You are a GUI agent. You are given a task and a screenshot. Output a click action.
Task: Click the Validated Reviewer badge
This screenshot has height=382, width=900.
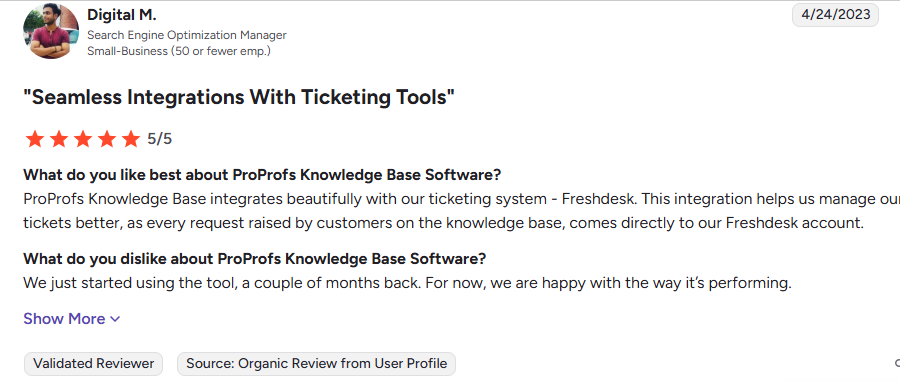click(x=94, y=364)
